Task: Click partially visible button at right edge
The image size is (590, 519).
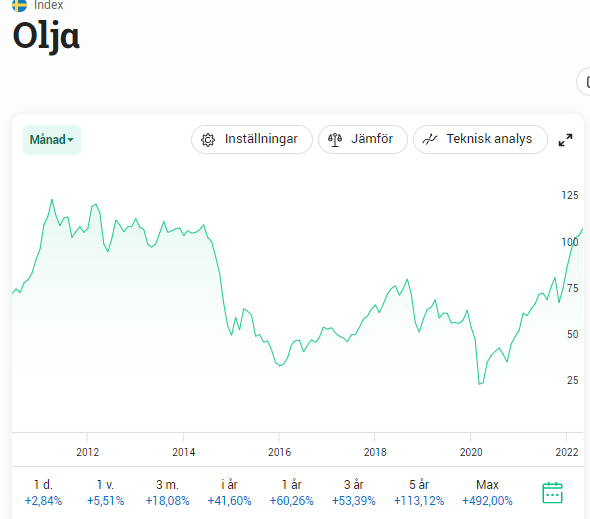Action: tap(584, 81)
